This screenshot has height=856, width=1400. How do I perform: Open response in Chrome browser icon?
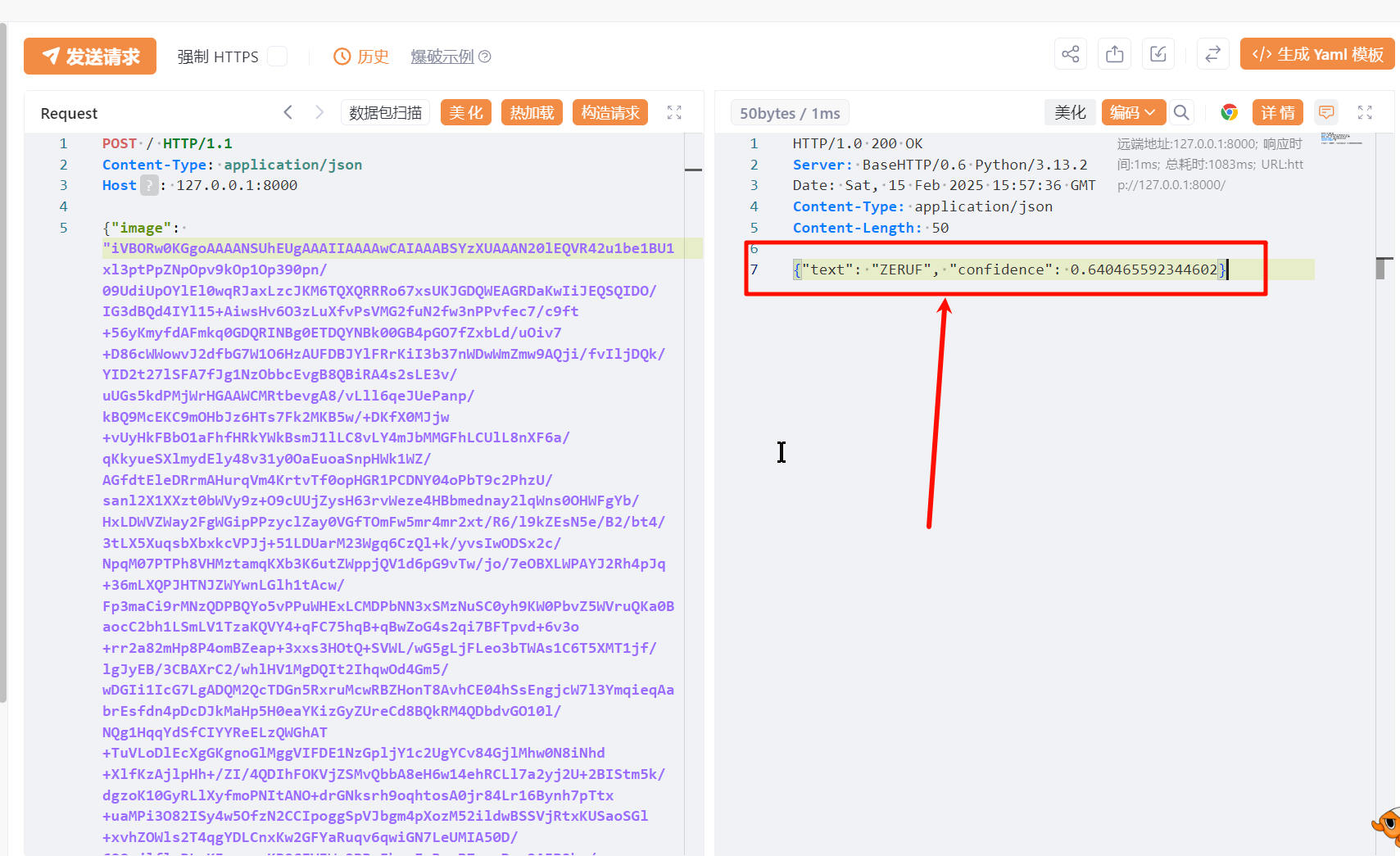pyautogui.click(x=1229, y=113)
